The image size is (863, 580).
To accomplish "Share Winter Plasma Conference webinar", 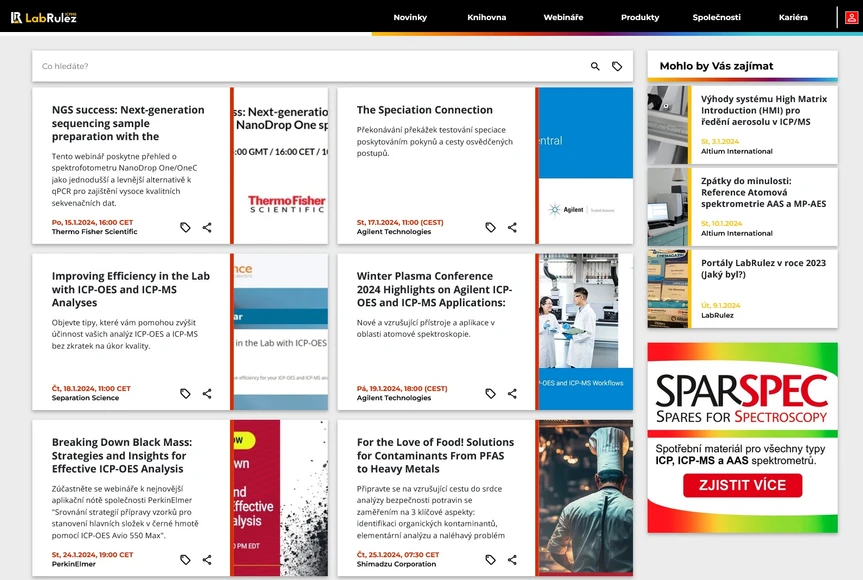I will coord(512,393).
